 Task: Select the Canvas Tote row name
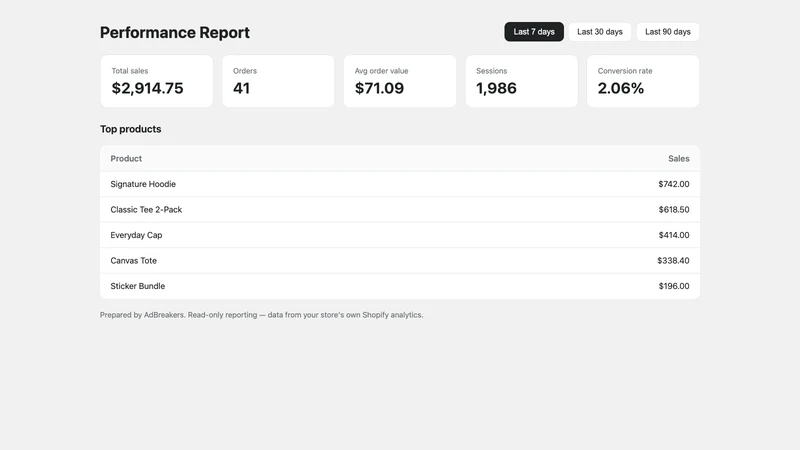pyautogui.click(x=134, y=261)
